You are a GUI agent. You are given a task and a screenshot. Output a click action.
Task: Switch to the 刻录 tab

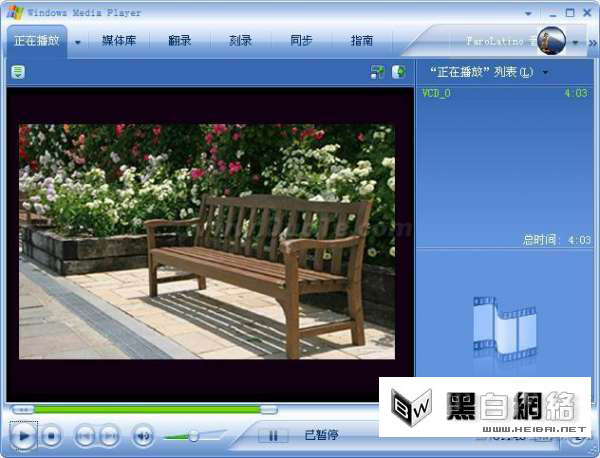tap(240, 41)
